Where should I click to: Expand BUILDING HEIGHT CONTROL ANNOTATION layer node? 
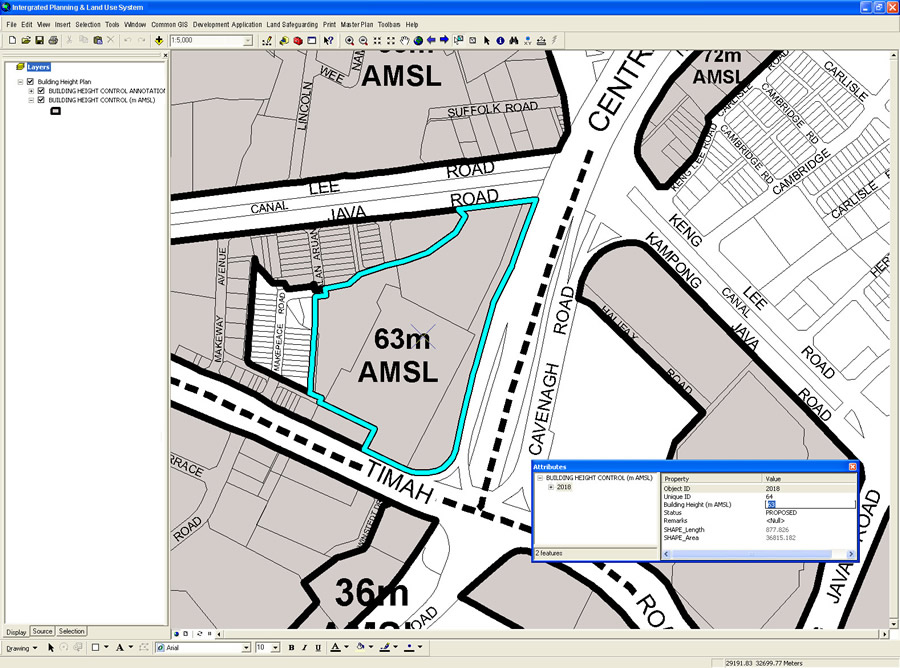(31, 91)
